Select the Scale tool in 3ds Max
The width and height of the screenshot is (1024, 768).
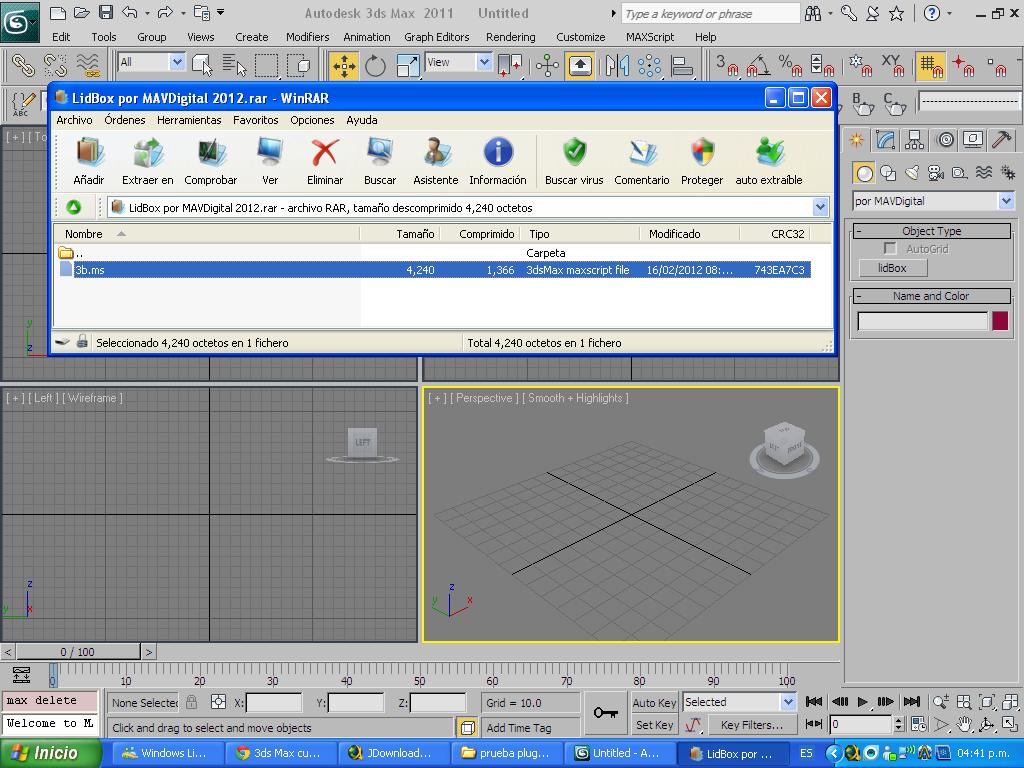tap(408, 65)
